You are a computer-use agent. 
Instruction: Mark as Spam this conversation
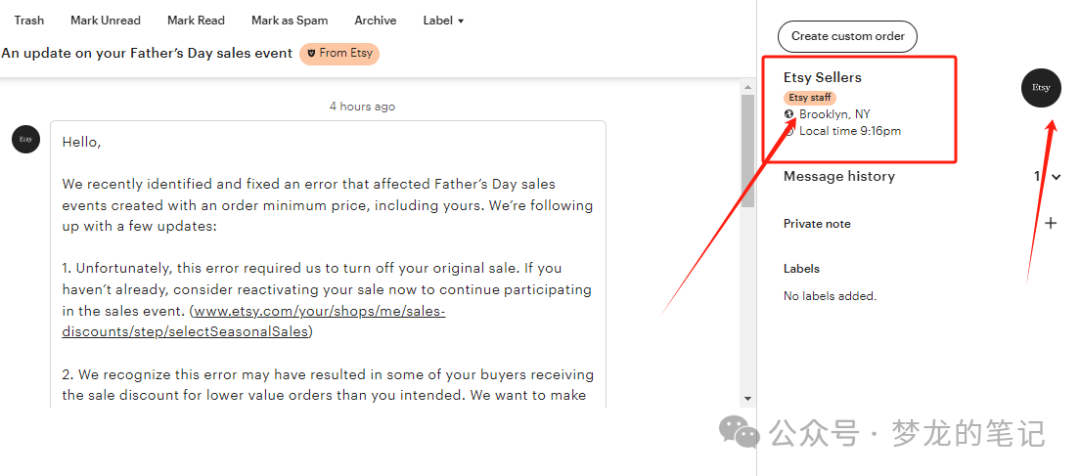click(x=289, y=21)
